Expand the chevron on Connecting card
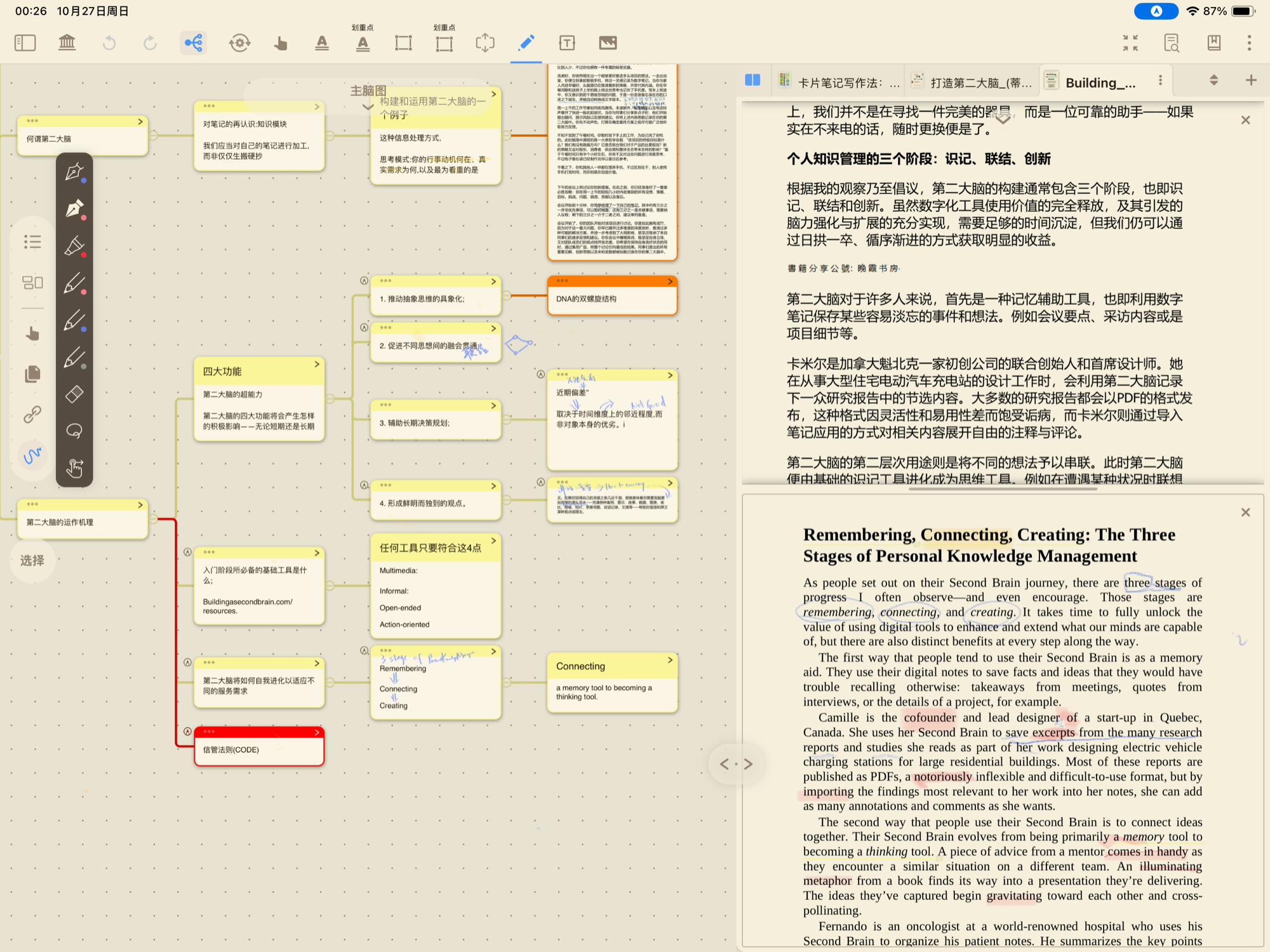 670,660
